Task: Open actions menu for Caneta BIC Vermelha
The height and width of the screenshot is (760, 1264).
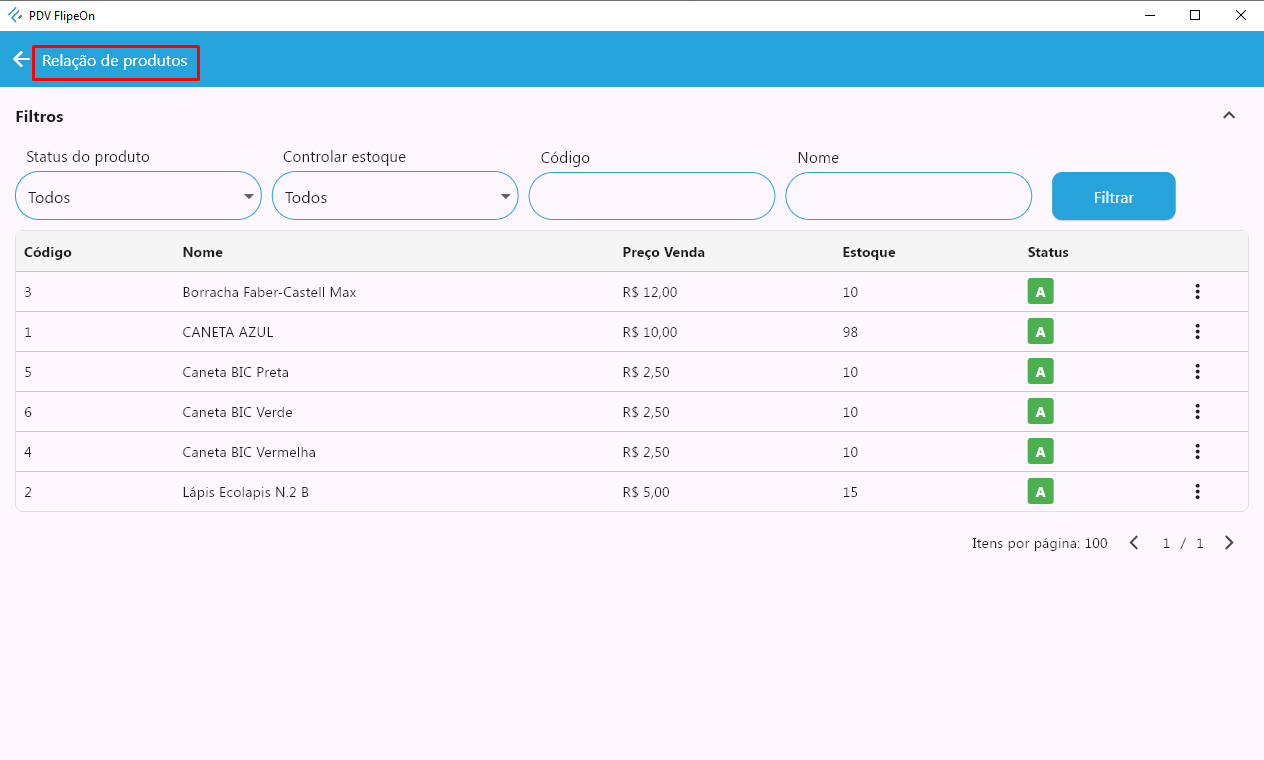Action: tap(1197, 452)
